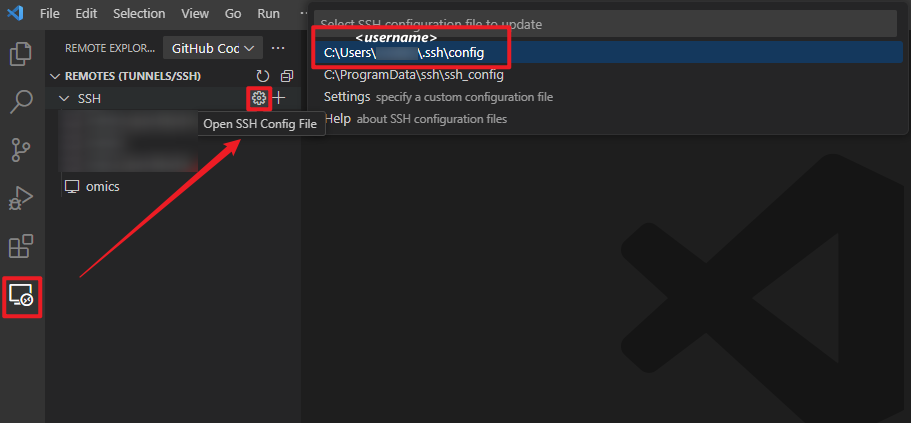The image size is (911, 423).
Task: Open the Selection menu
Action: [139, 14]
